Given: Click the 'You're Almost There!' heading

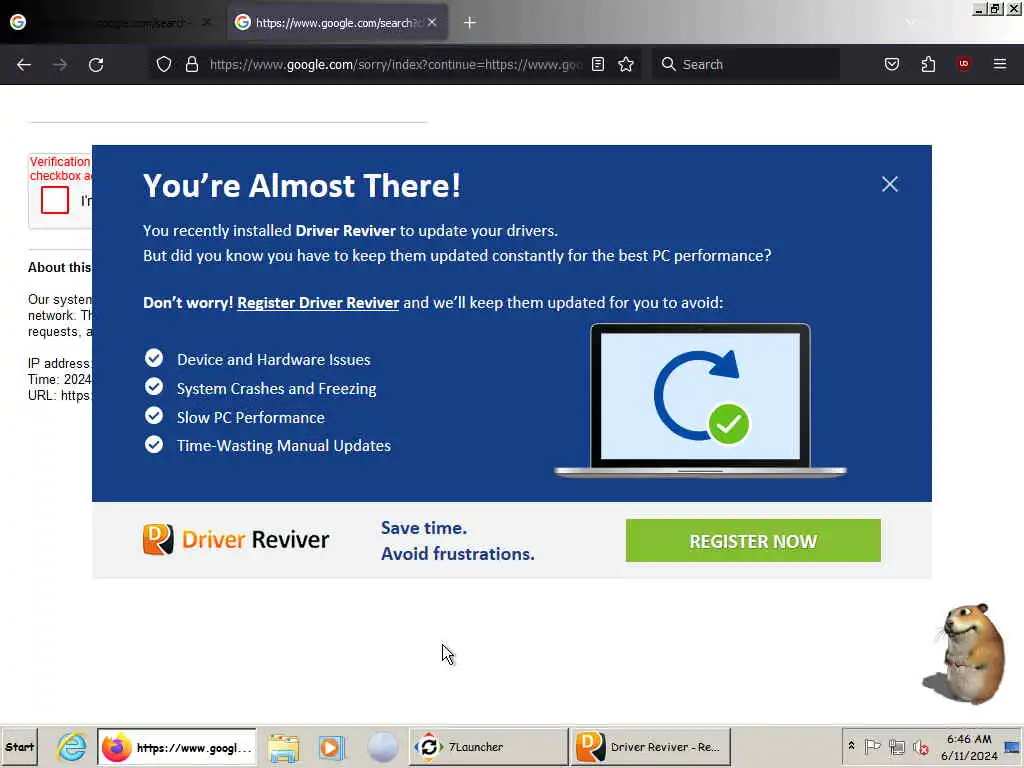Looking at the screenshot, I should 302,186.
